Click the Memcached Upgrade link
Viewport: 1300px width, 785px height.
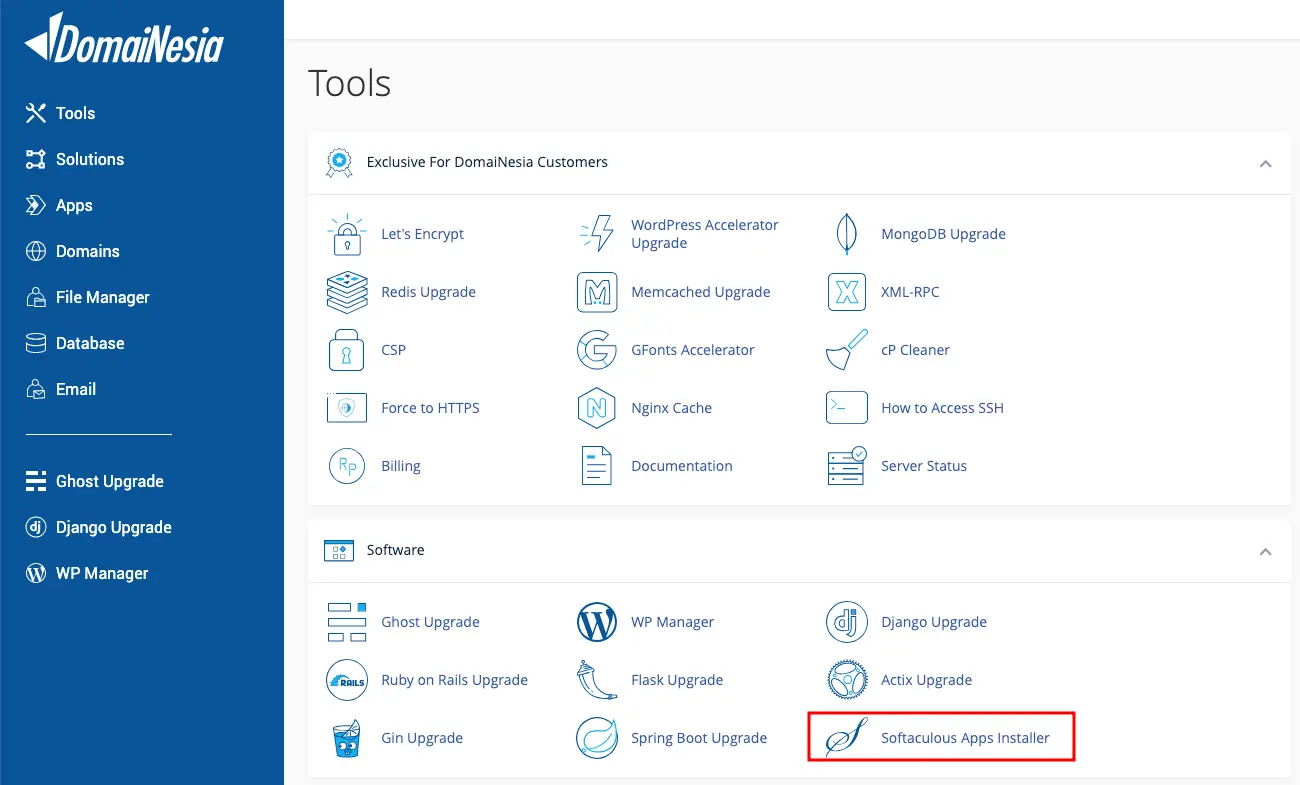tap(701, 292)
